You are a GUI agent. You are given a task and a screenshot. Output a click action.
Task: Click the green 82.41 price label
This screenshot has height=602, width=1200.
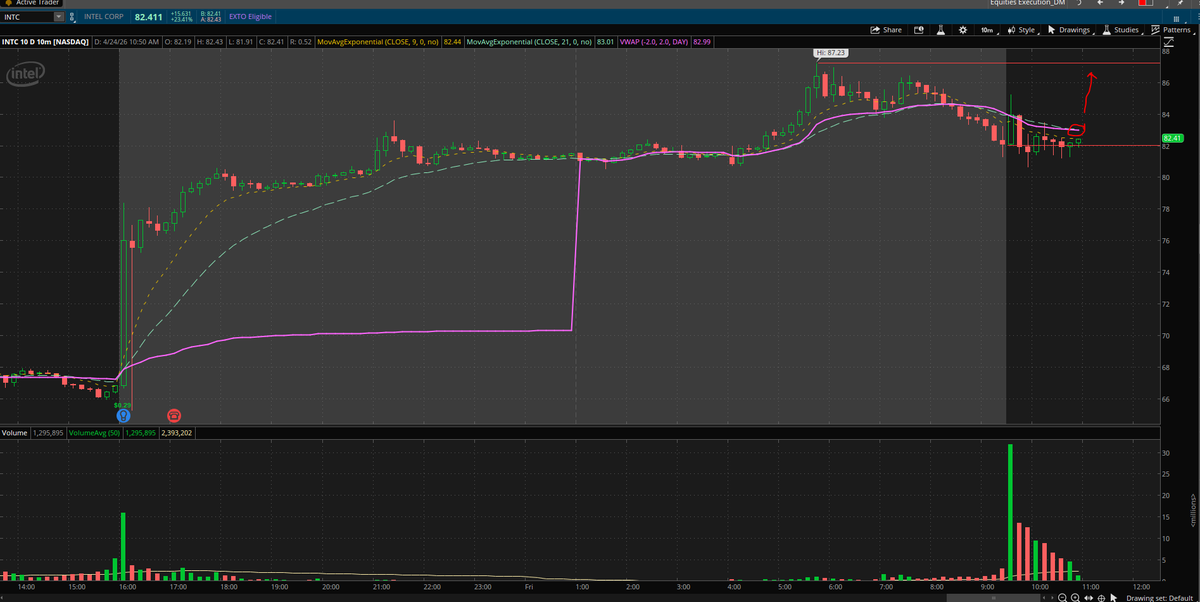point(1173,138)
